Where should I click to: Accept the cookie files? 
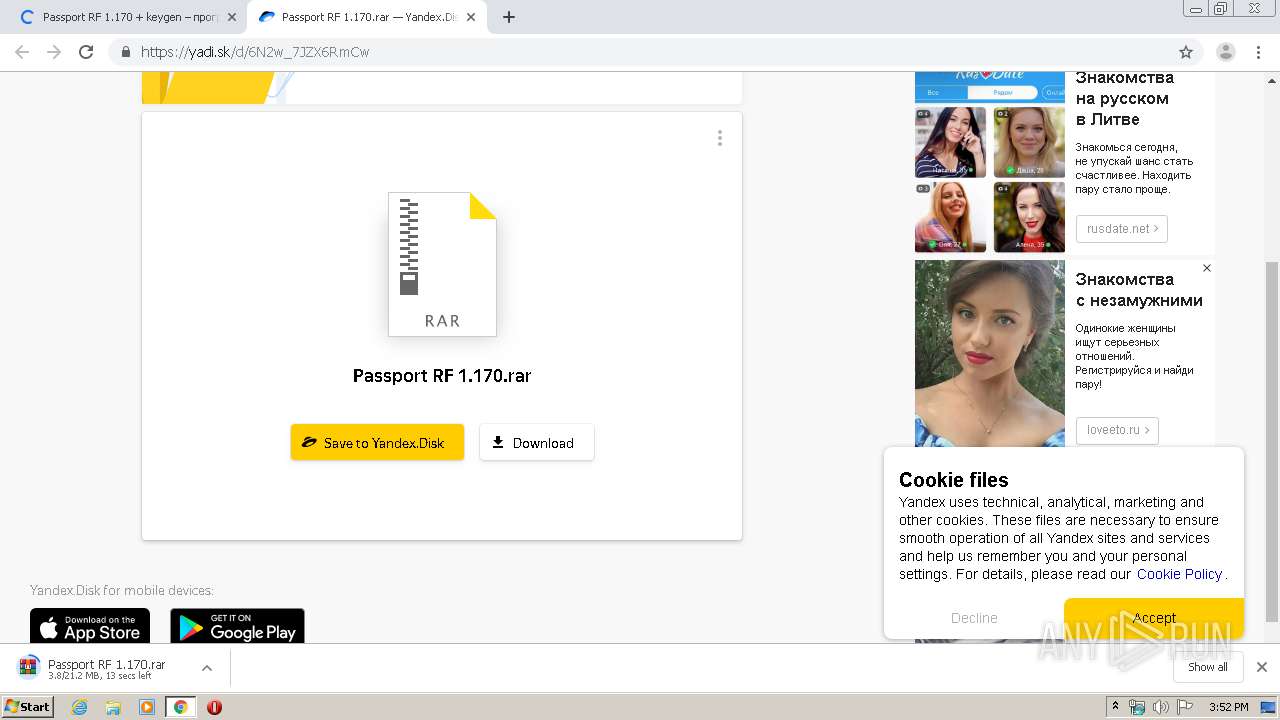(1154, 618)
